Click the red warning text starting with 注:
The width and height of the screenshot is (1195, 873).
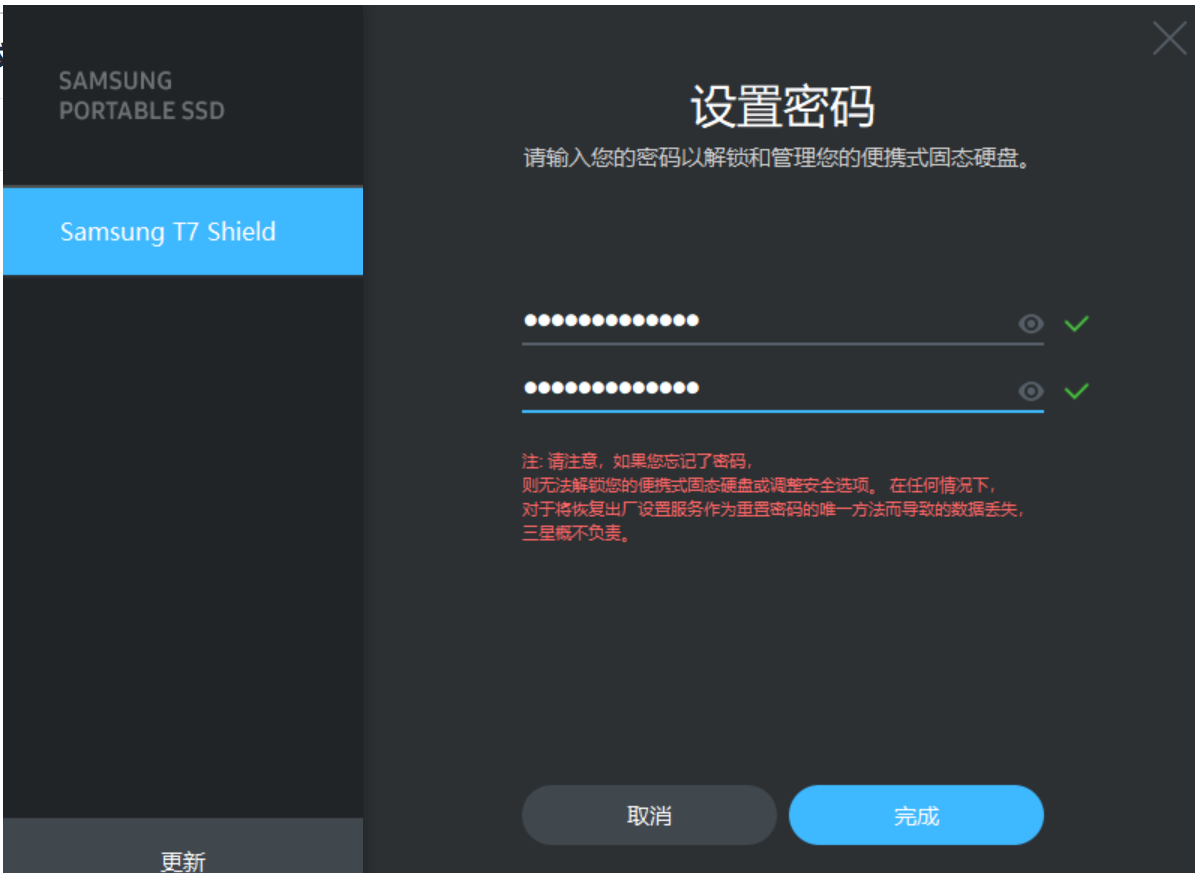pos(773,496)
